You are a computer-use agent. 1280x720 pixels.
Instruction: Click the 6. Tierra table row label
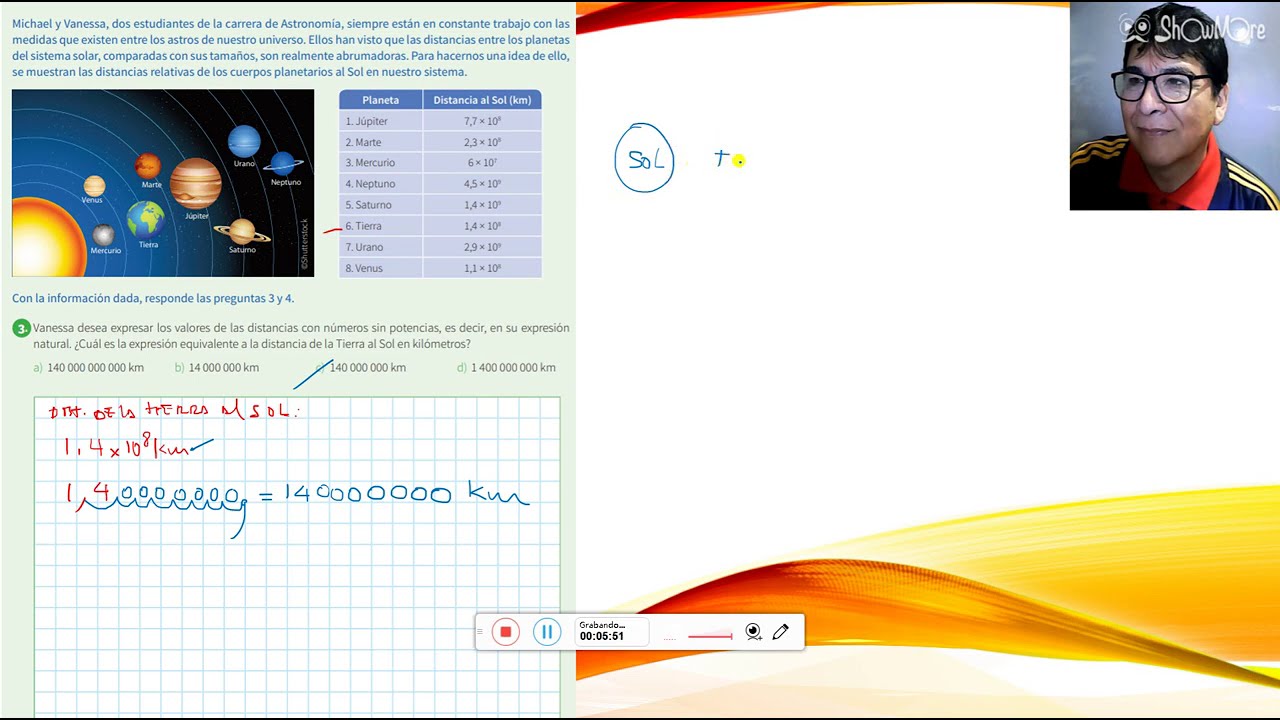363,226
